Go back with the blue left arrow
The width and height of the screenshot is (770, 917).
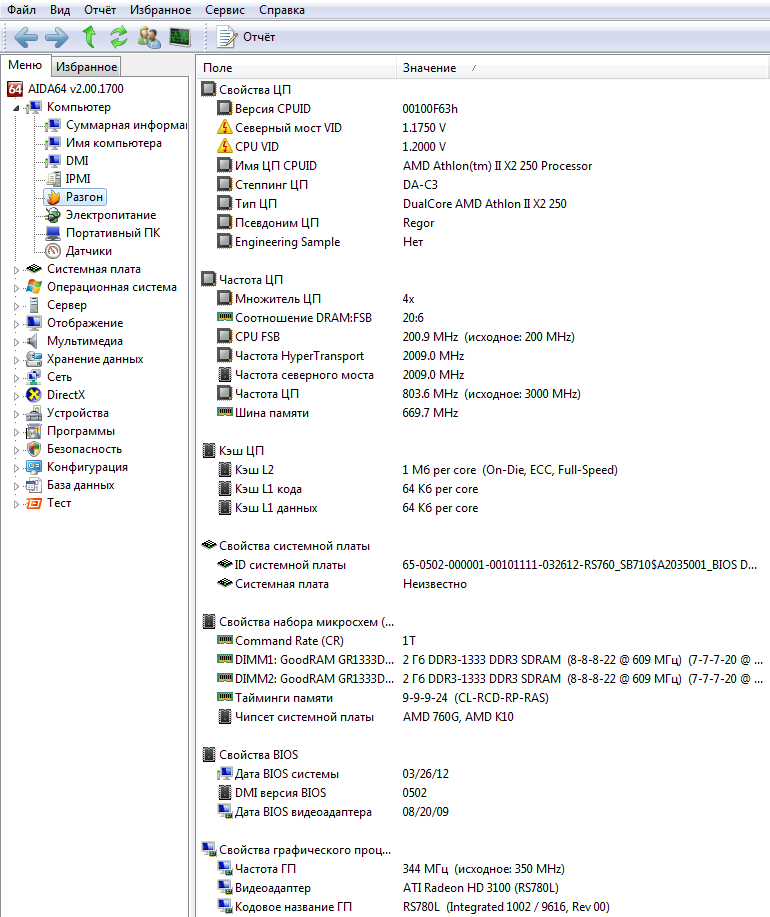point(26,37)
